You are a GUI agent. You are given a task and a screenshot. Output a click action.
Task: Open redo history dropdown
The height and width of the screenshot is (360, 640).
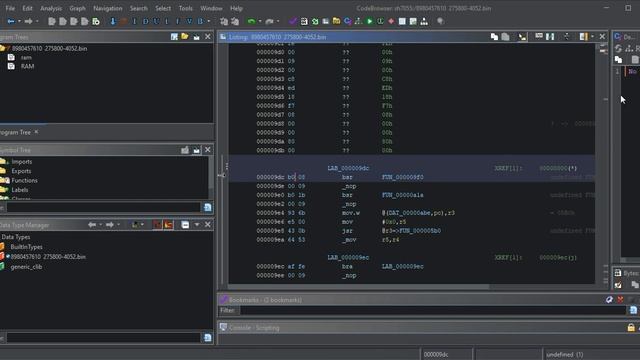(278, 21)
